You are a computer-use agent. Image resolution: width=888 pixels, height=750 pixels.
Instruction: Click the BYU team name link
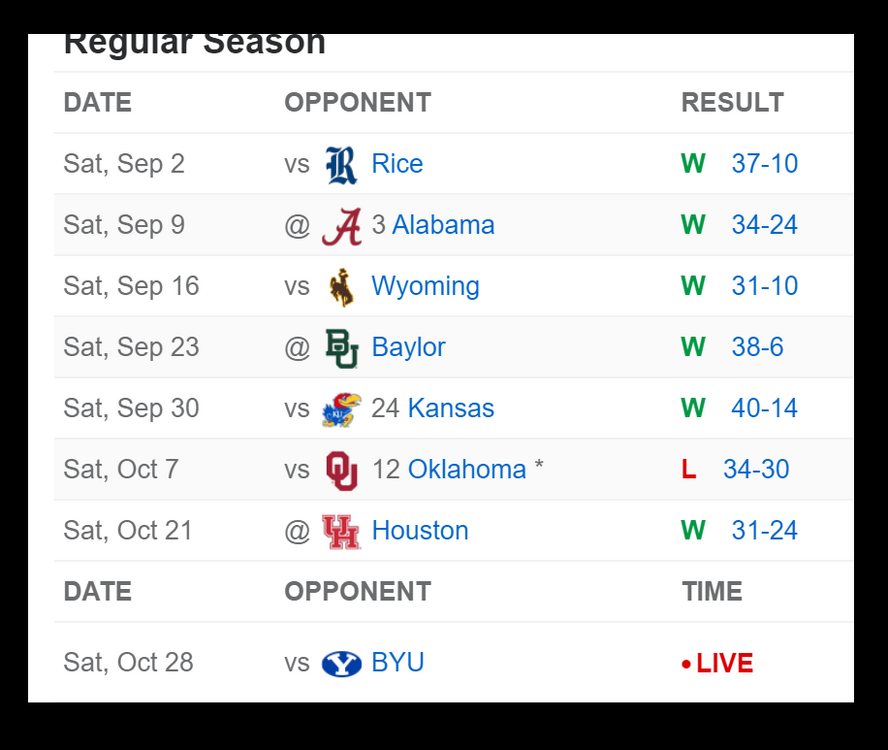point(398,662)
